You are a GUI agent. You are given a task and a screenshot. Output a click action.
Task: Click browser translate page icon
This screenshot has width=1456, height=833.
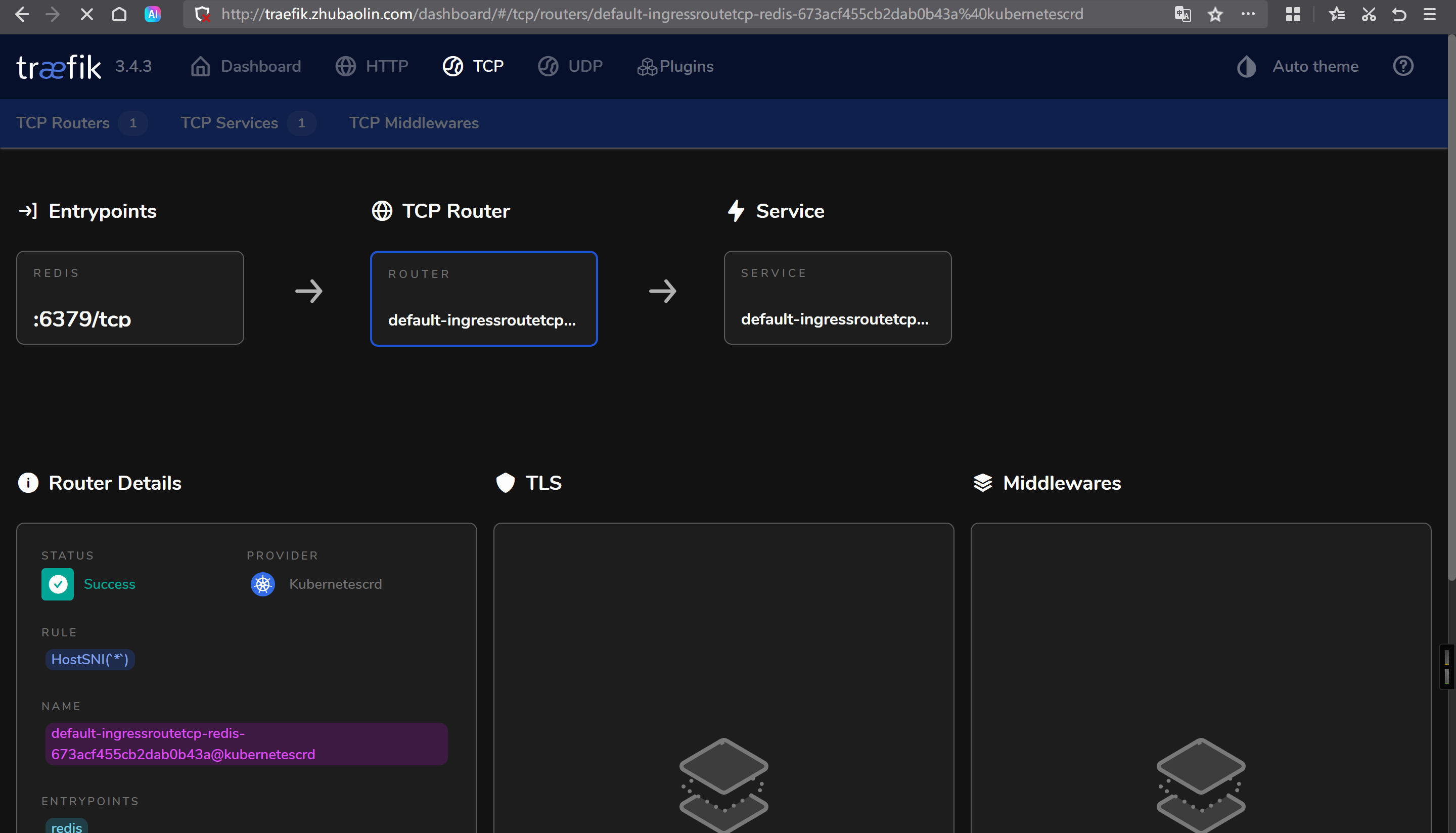click(1182, 14)
